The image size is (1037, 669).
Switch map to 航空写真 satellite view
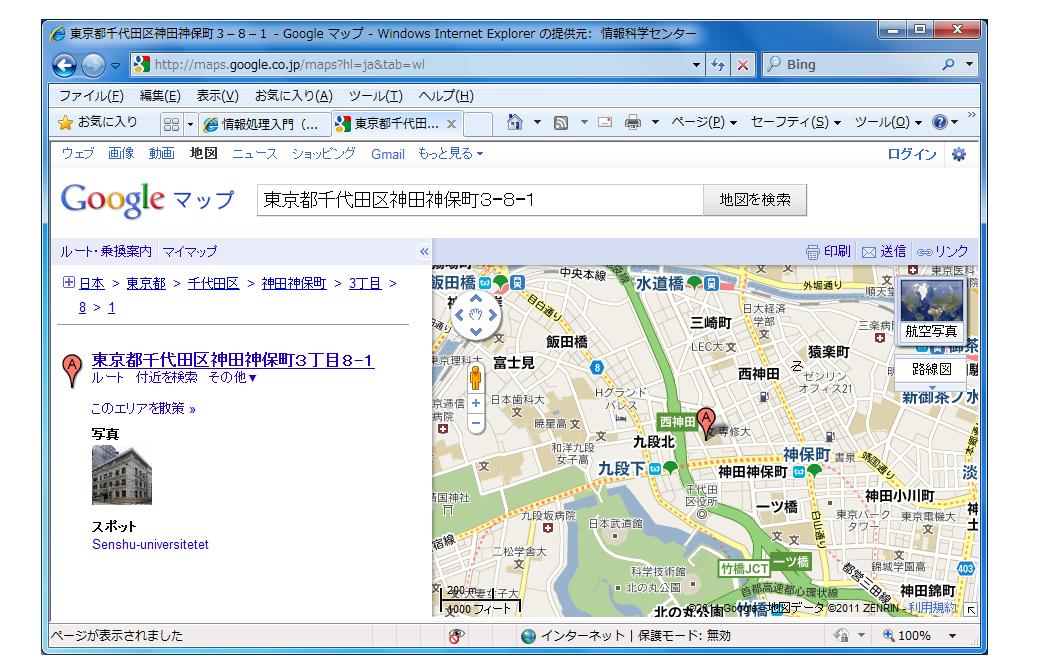(x=931, y=309)
